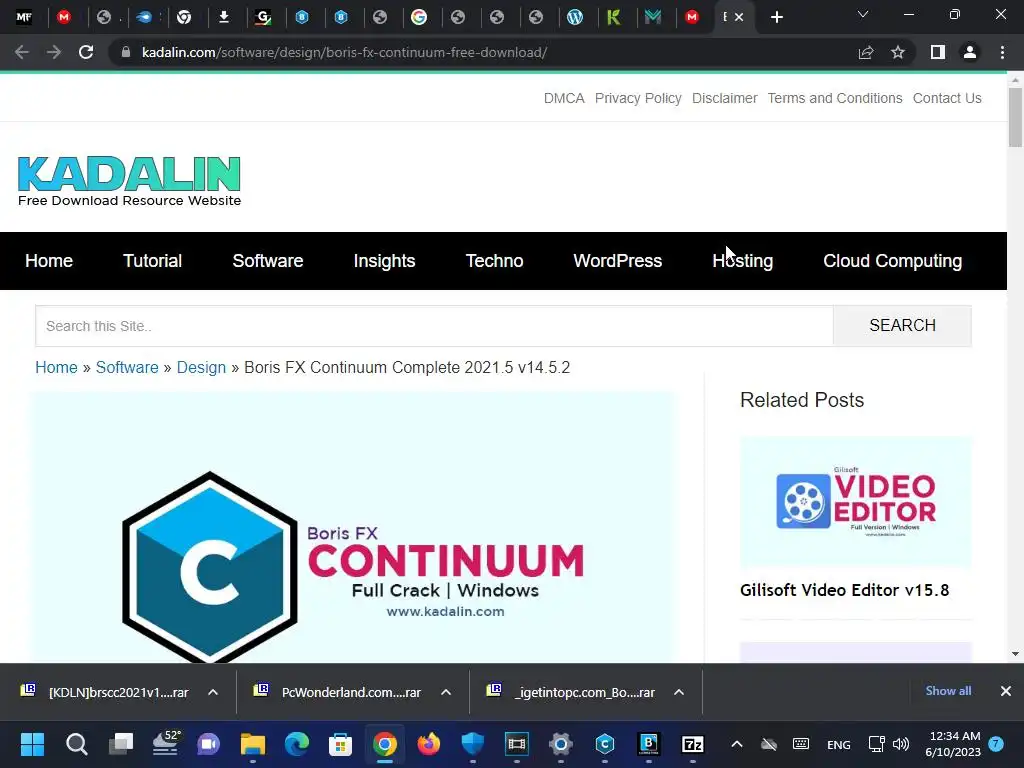
Task: Switch to the Google tab
Action: pyautogui.click(x=419, y=18)
